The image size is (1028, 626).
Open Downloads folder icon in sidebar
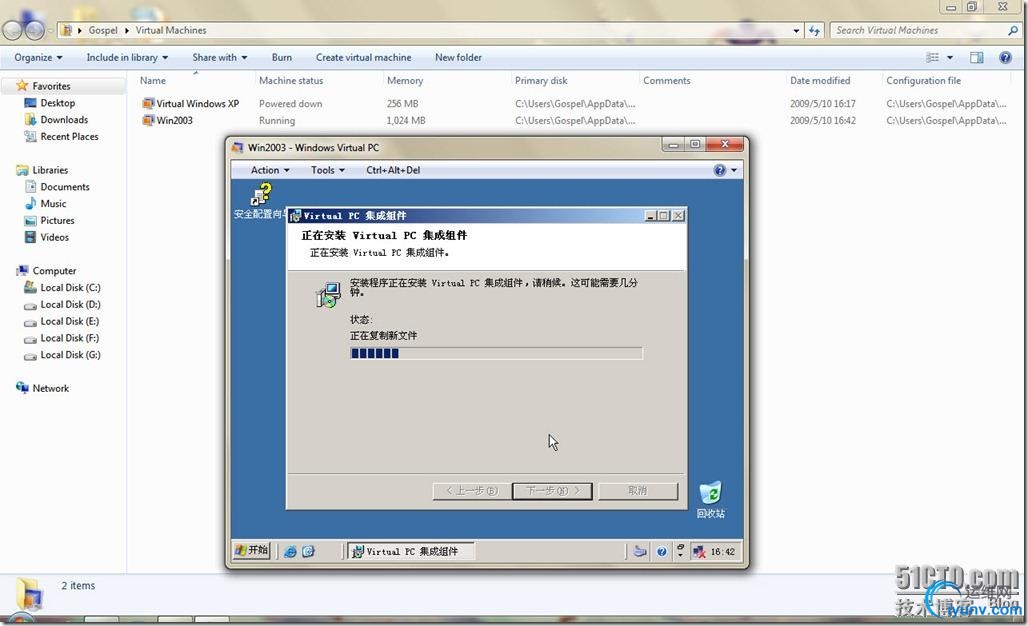[x=30, y=120]
